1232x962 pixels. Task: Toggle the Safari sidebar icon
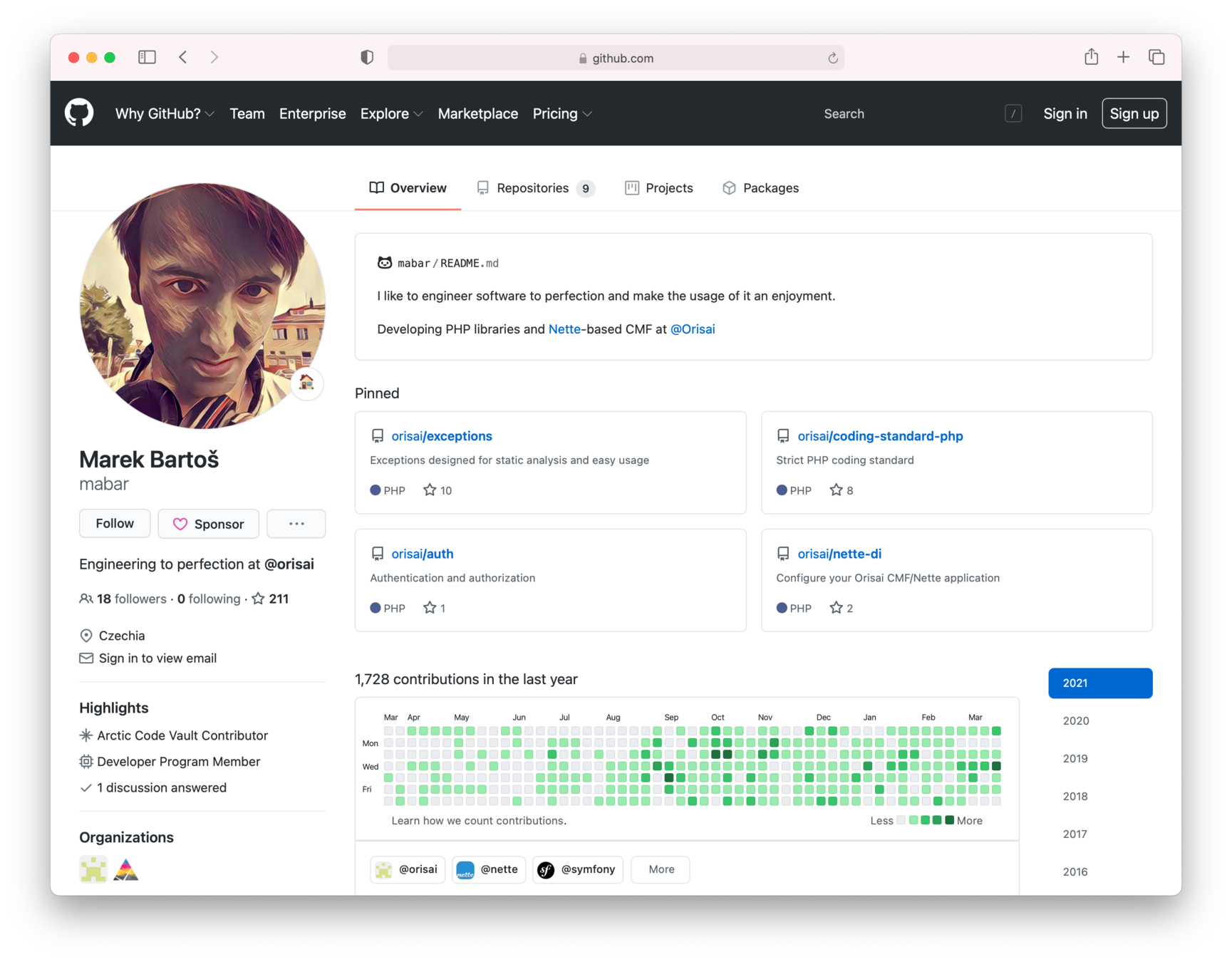click(147, 57)
